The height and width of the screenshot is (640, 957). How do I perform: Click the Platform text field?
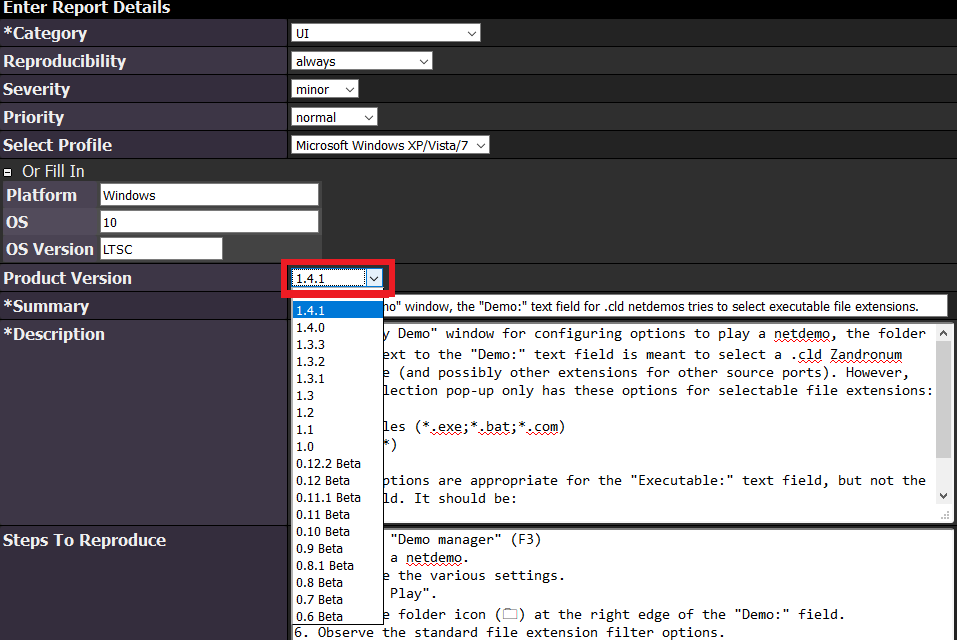(x=209, y=195)
